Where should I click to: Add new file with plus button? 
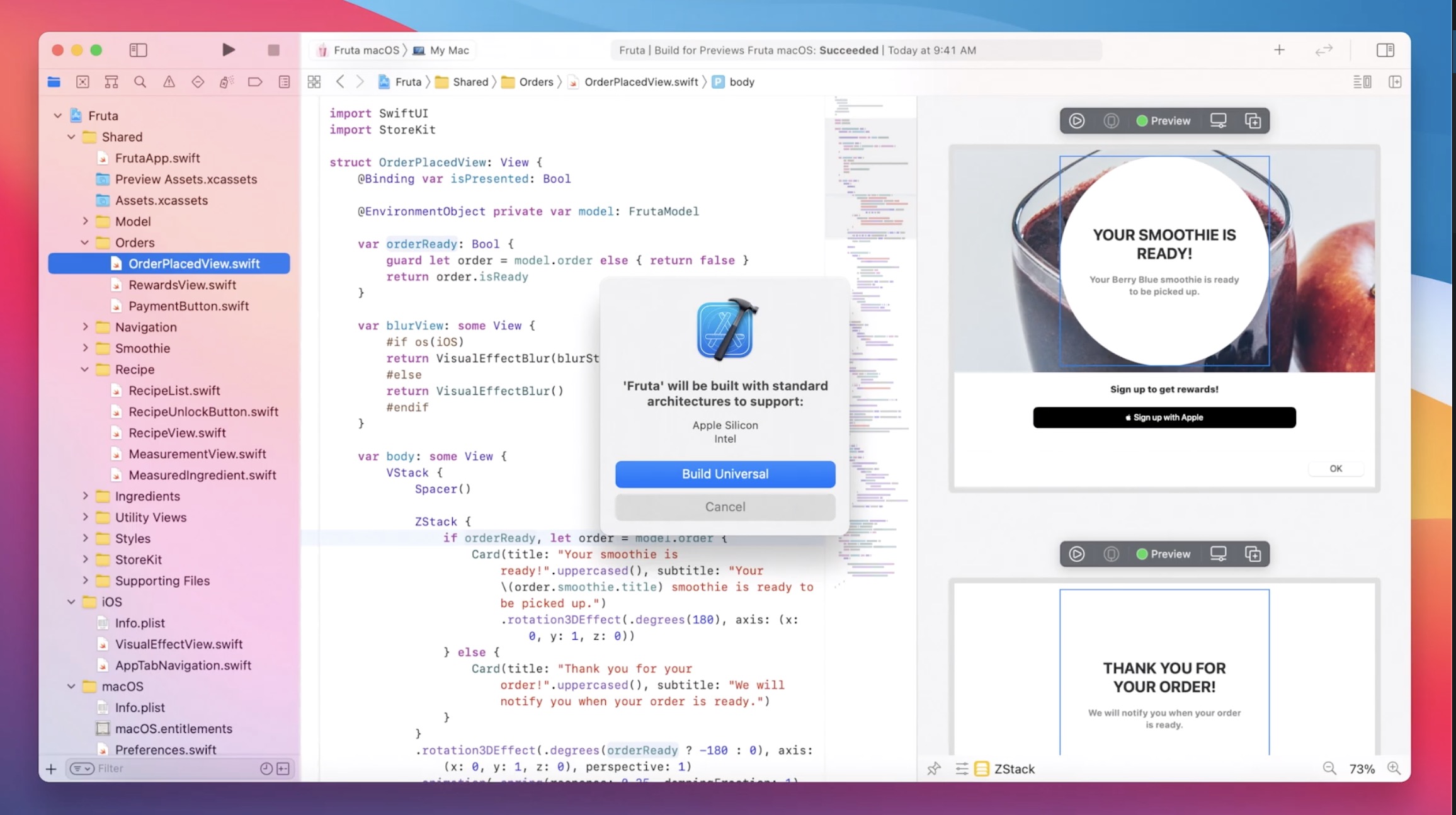pos(51,768)
